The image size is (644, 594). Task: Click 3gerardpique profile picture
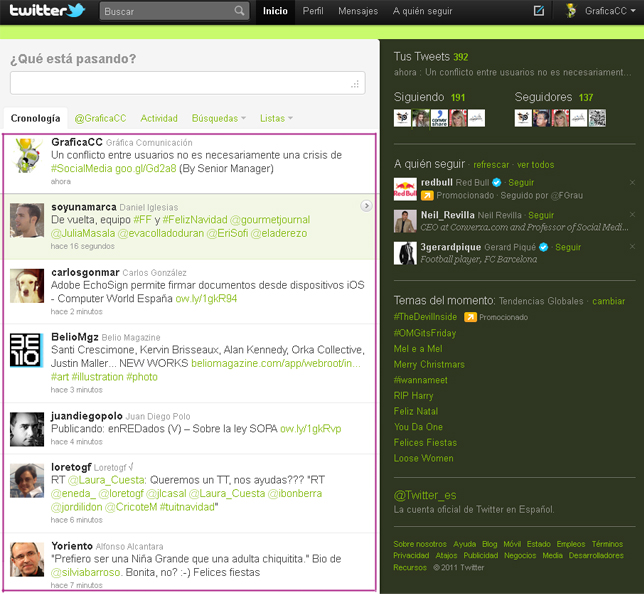tap(405, 253)
